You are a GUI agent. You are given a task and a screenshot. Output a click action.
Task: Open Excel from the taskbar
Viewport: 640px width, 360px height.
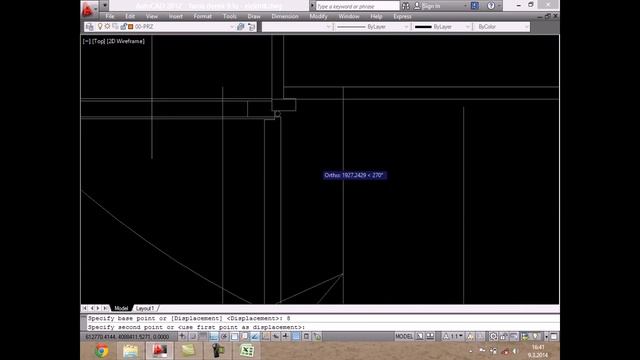(247, 351)
